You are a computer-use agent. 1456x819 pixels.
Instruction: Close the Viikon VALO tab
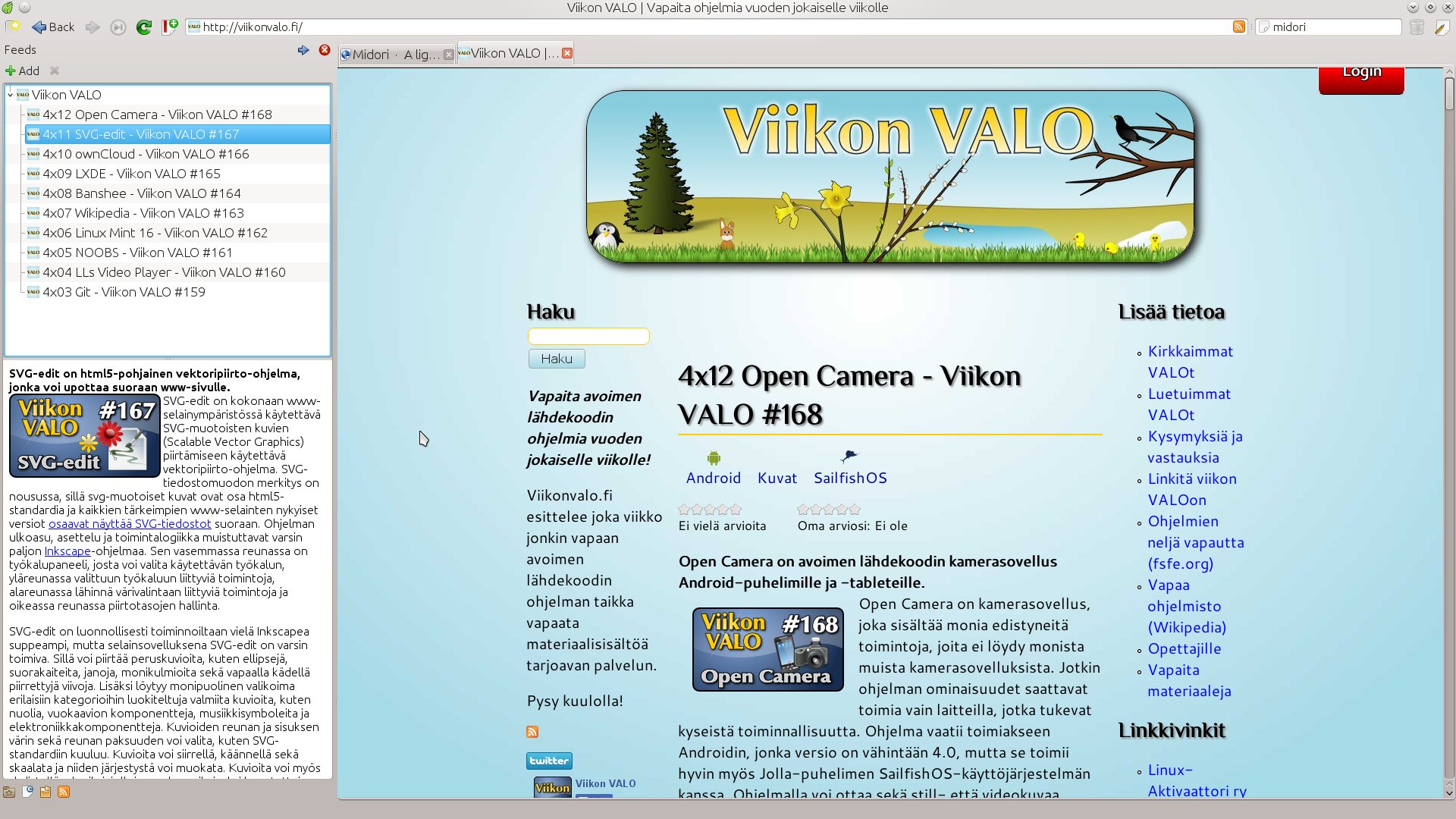point(567,53)
